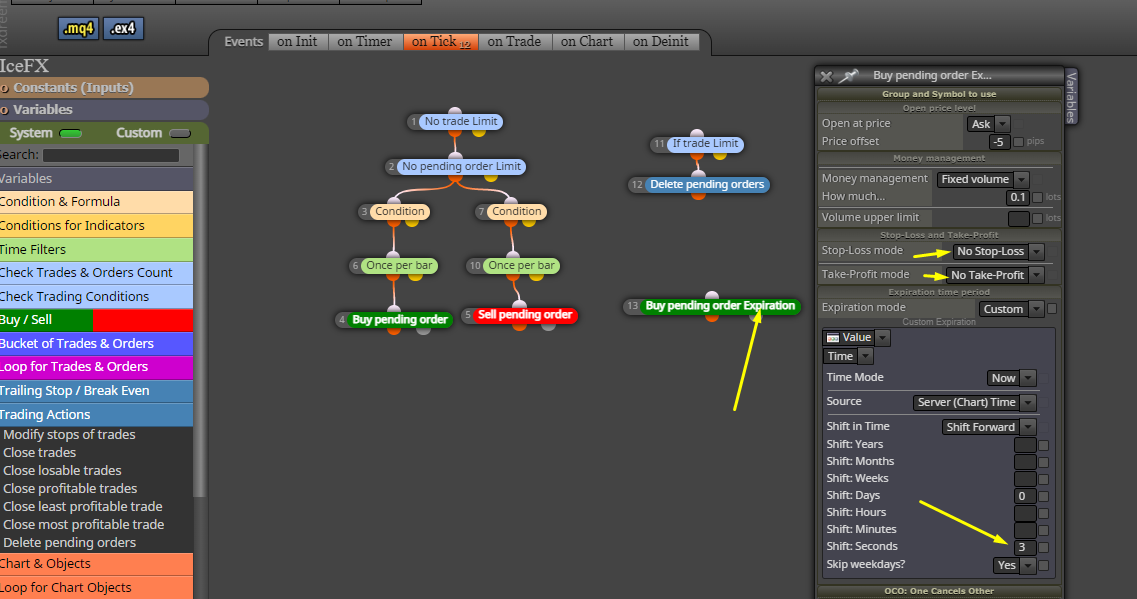
Task: Pin the Buy pending order properties panel
Action: [848, 75]
